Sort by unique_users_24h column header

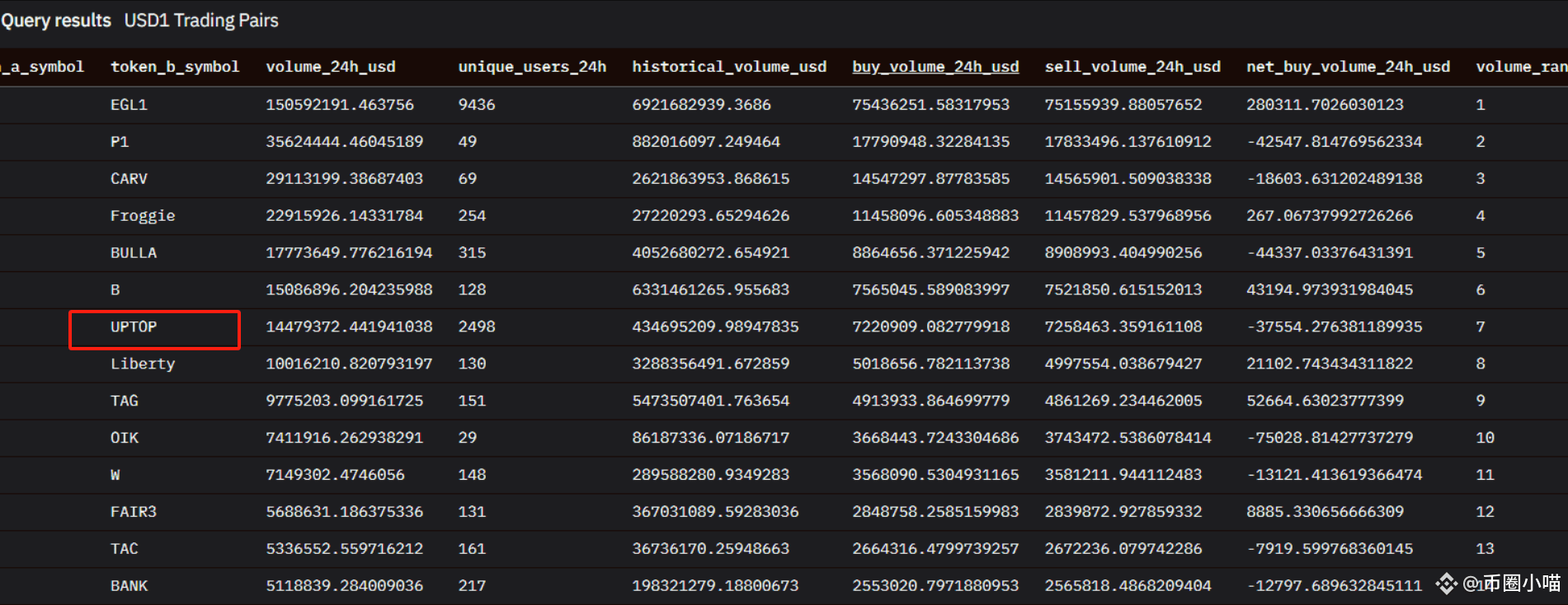click(532, 67)
